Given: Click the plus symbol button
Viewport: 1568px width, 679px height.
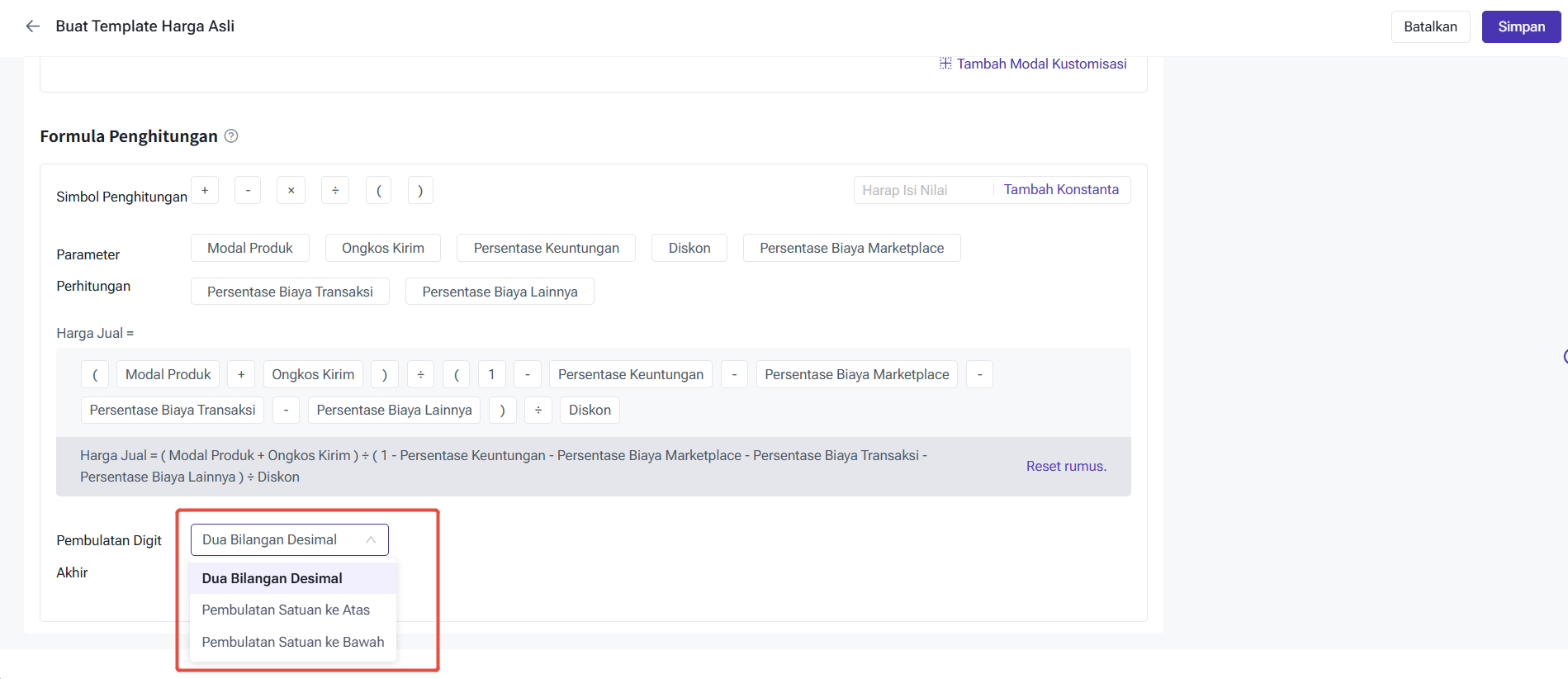Looking at the screenshot, I should pyautogui.click(x=205, y=190).
